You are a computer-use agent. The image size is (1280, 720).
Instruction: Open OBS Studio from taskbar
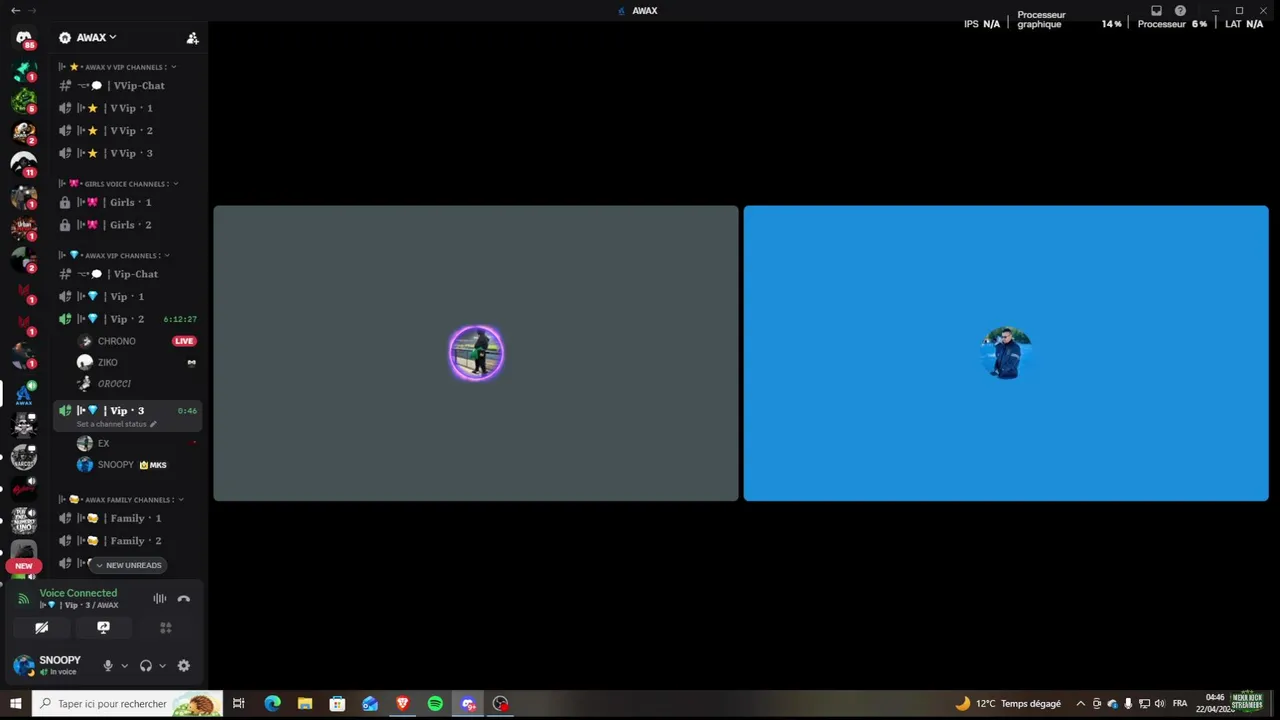click(x=500, y=704)
